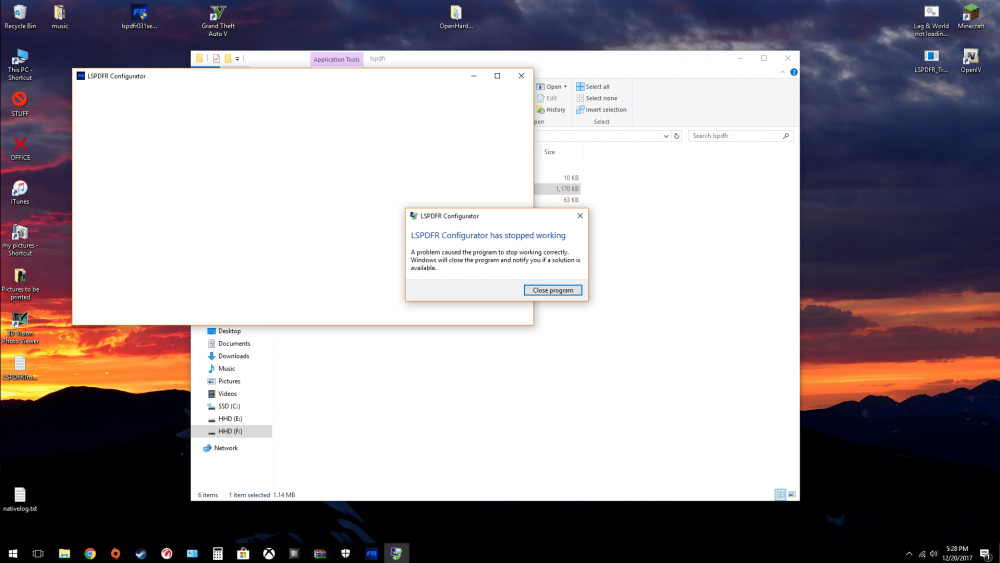Open the volume control in system tray
This screenshot has height=563, width=1000.
point(934,553)
